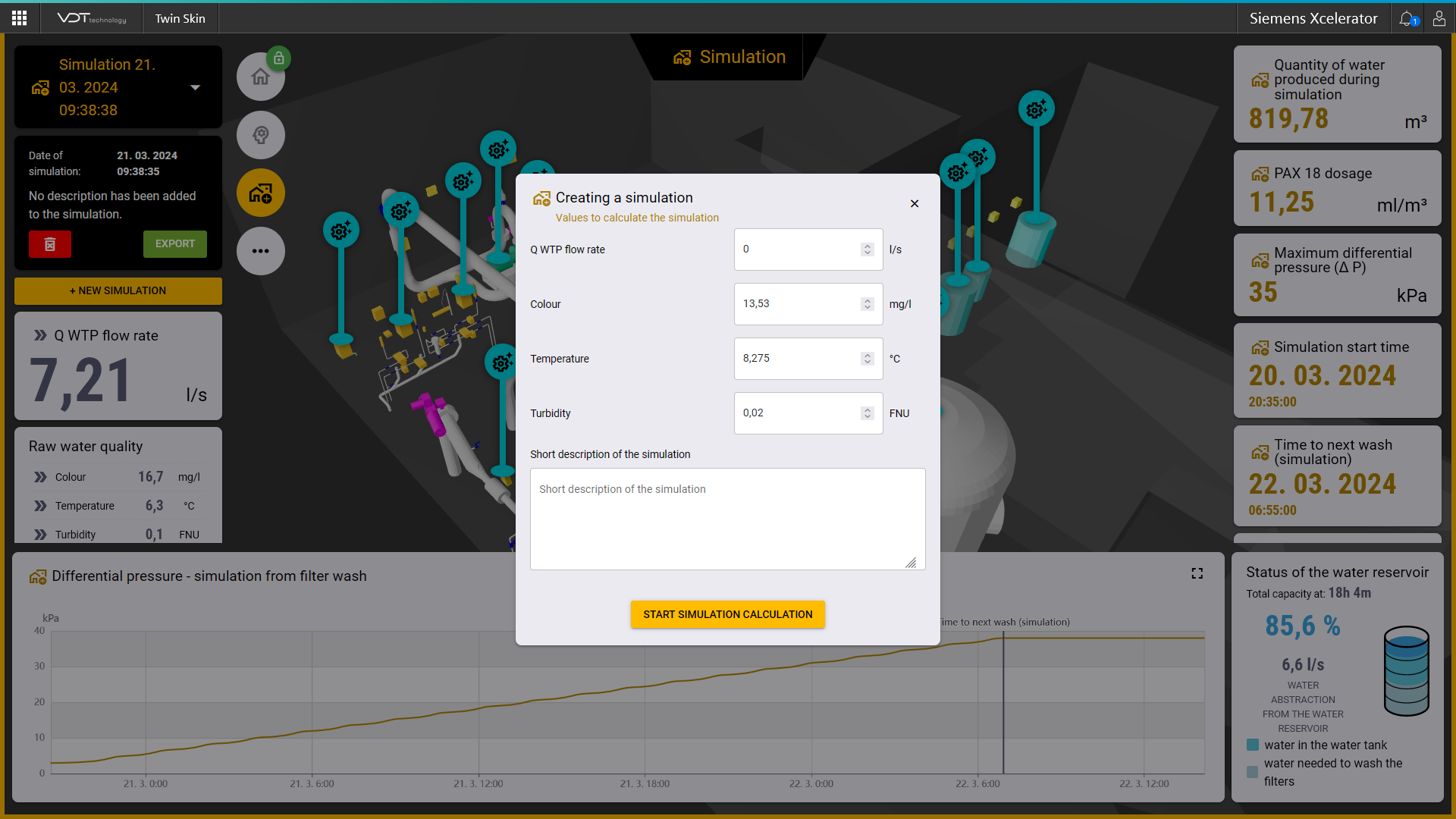Image resolution: width=1456 pixels, height=819 pixels.
Task: Click the home view round button
Action: tap(260, 77)
